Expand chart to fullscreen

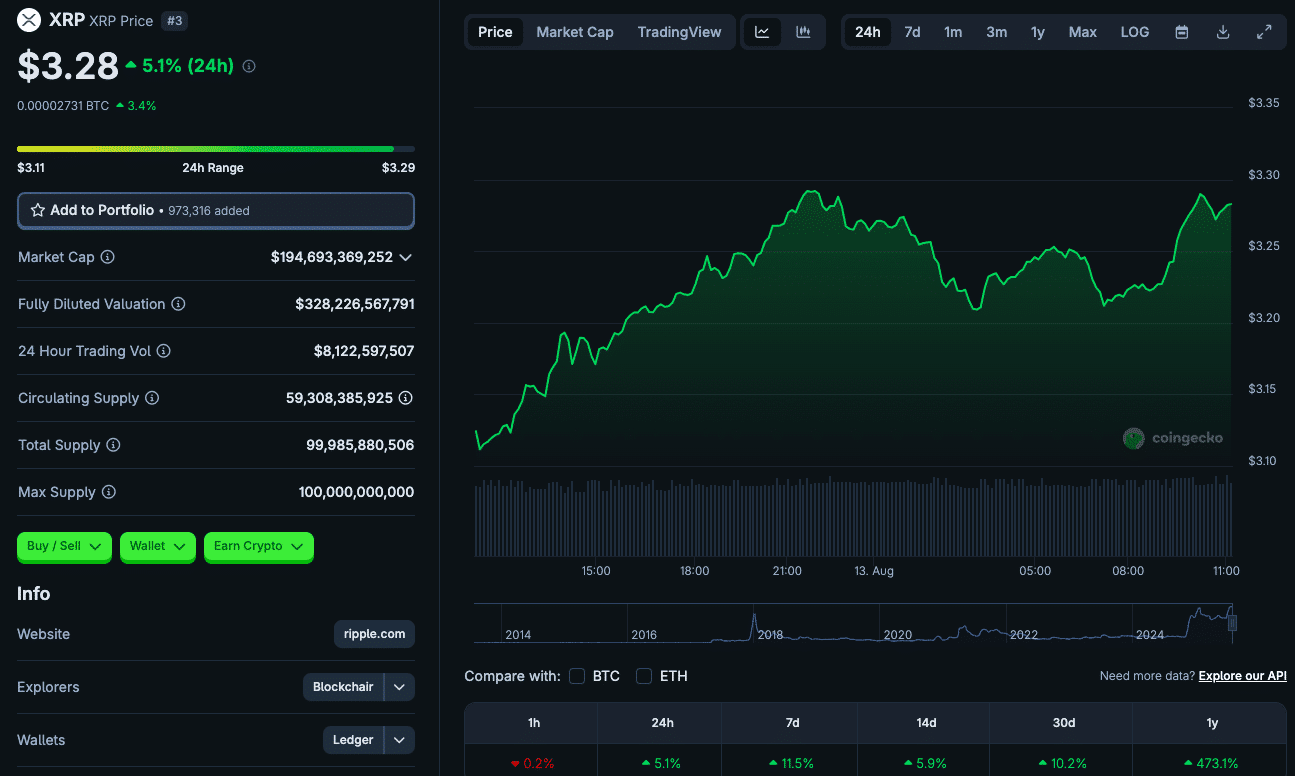tap(1264, 32)
